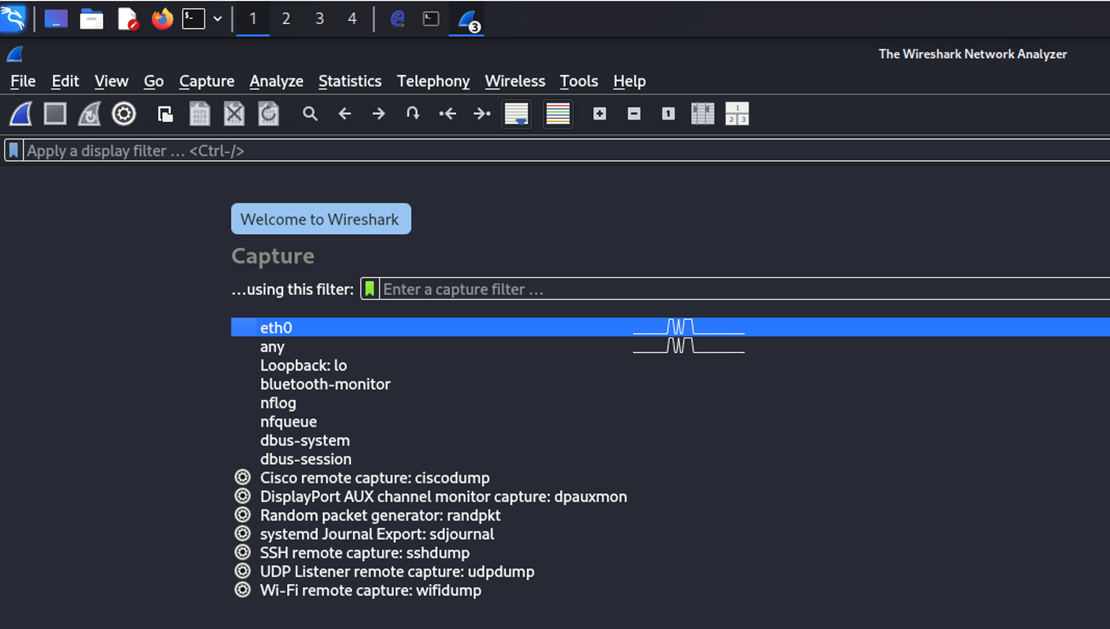Select the bluetooth-monitor interface

(x=670, y=383)
